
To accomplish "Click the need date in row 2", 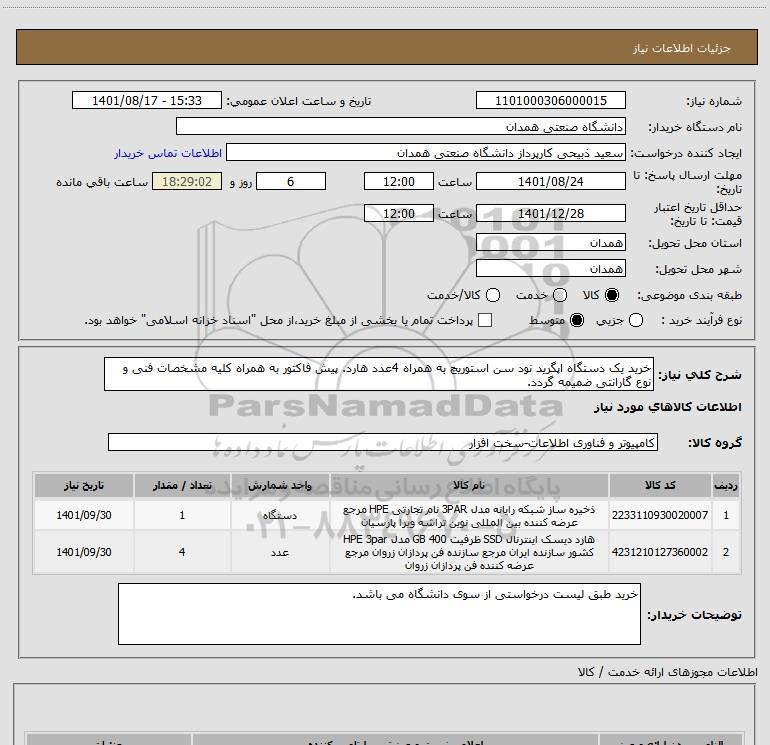I will 83,552.
